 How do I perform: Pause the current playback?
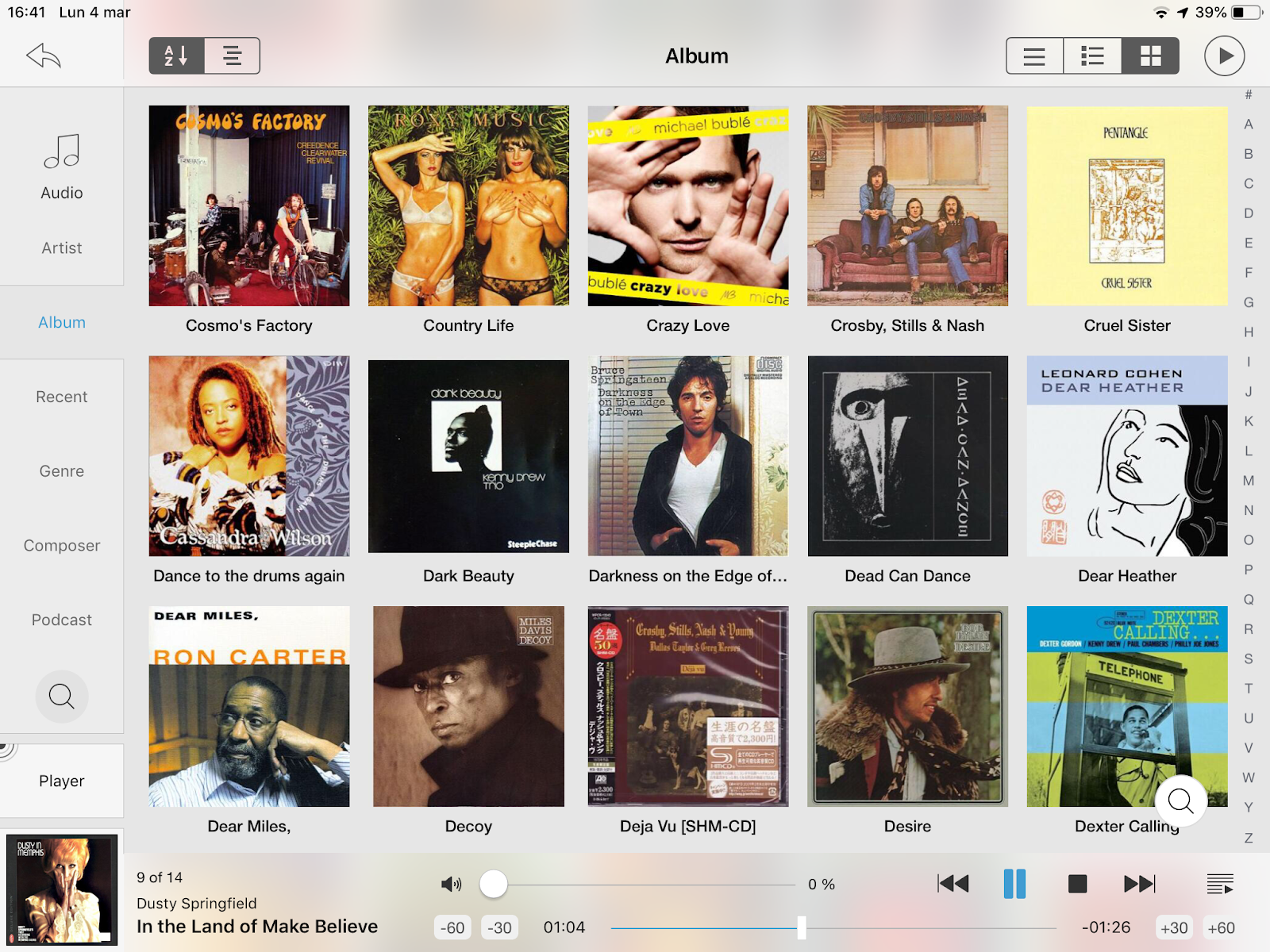[x=1014, y=884]
